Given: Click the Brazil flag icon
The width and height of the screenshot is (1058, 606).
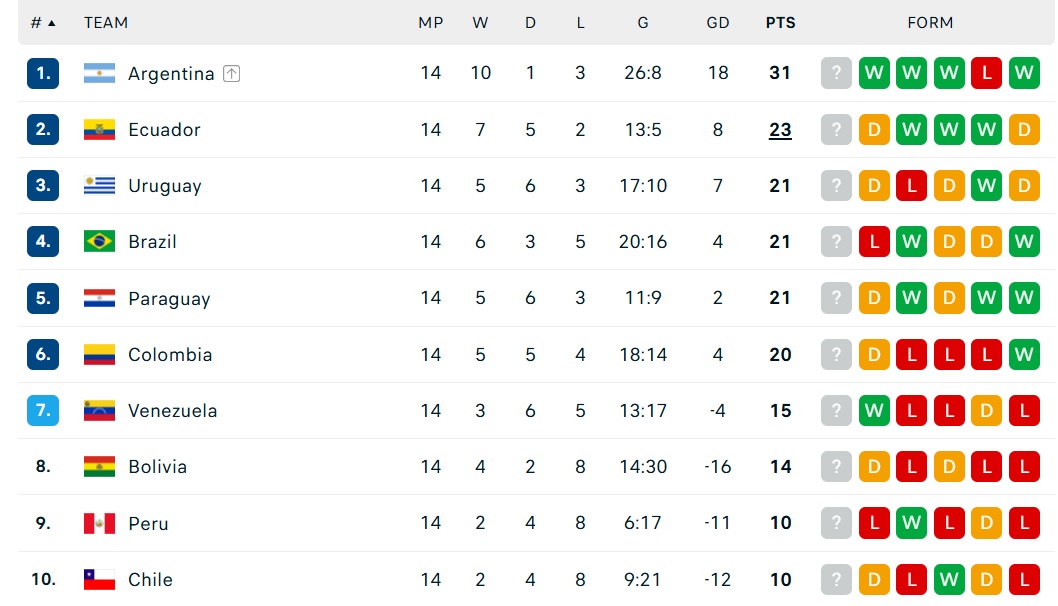Looking at the screenshot, I should click(x=99, y=242).
